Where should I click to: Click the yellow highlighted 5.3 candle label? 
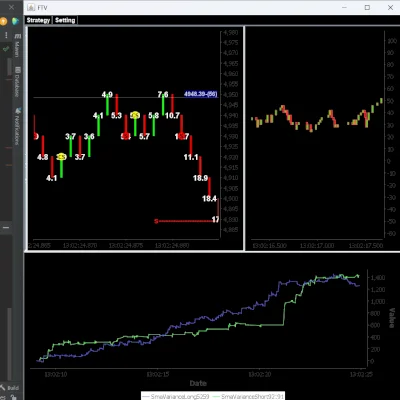point(135,115)
